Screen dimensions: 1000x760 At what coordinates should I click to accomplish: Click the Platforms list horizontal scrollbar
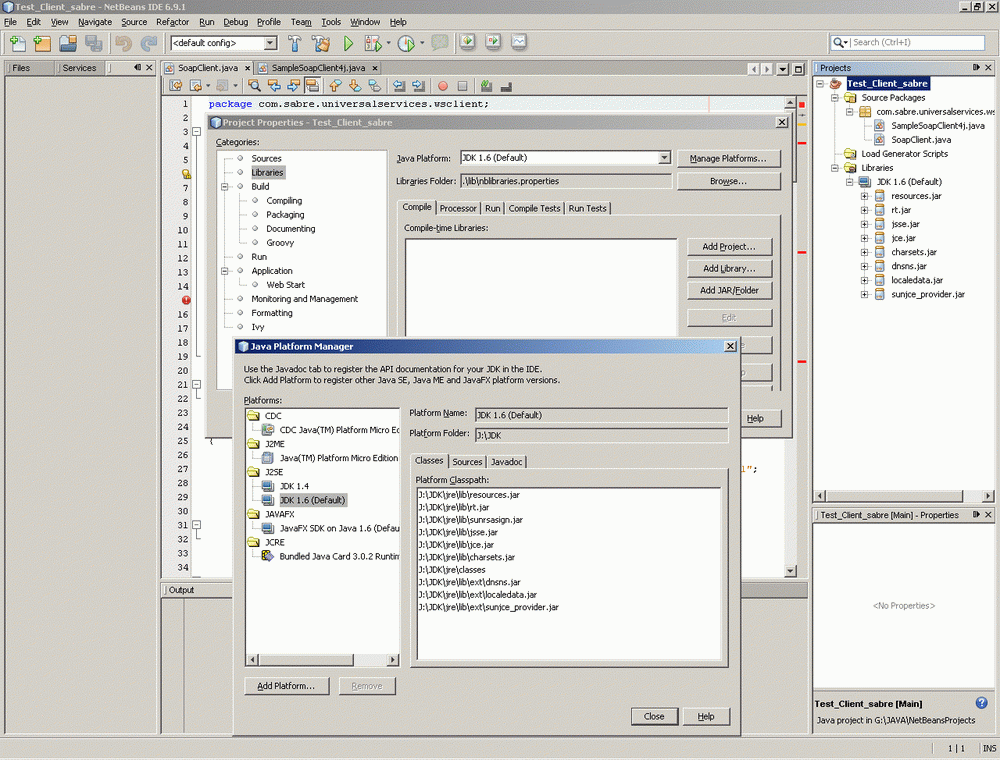pos(323,659)
